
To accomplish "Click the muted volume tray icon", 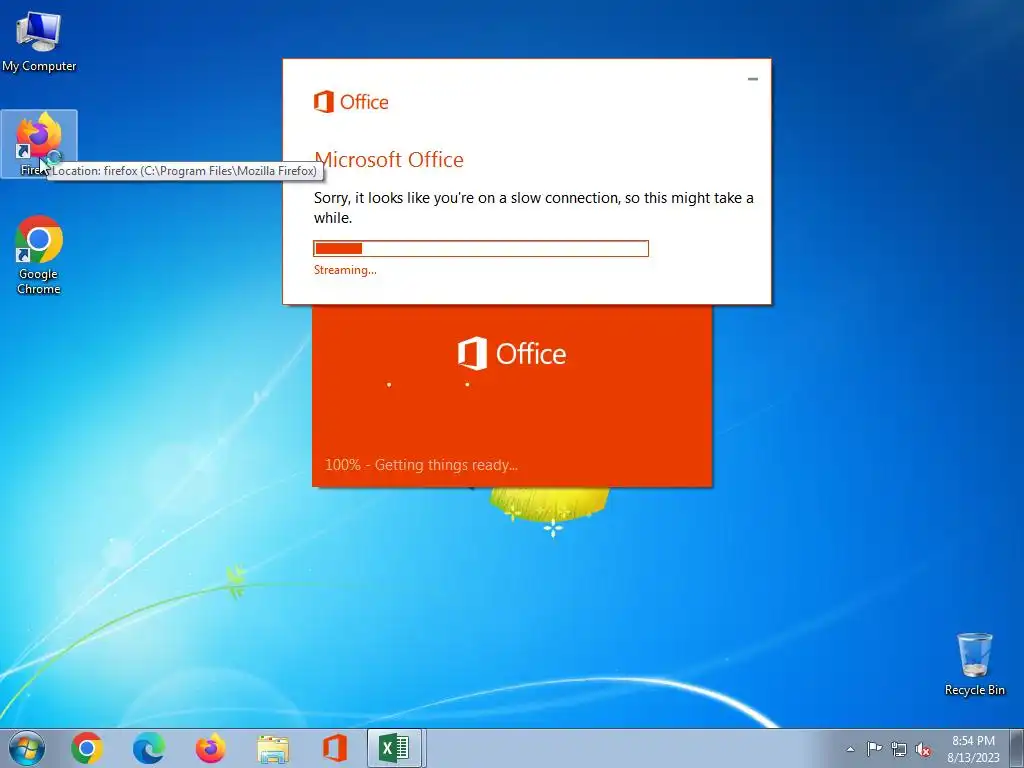I will coord(923,749).
